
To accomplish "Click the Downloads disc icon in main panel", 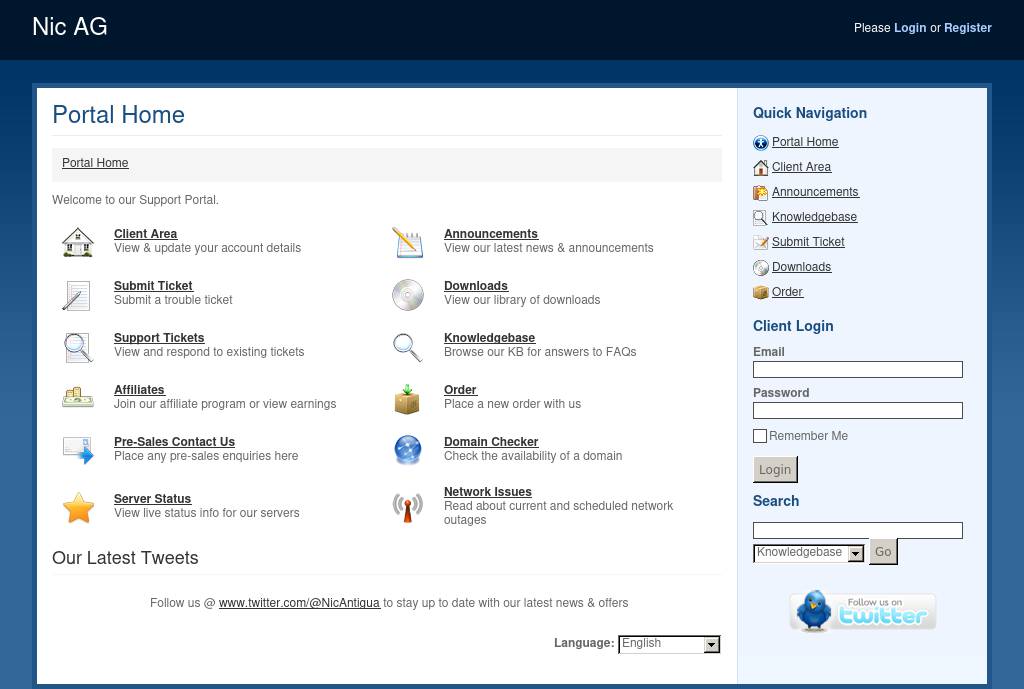I will pyautogui.click(x=407, y=295).
